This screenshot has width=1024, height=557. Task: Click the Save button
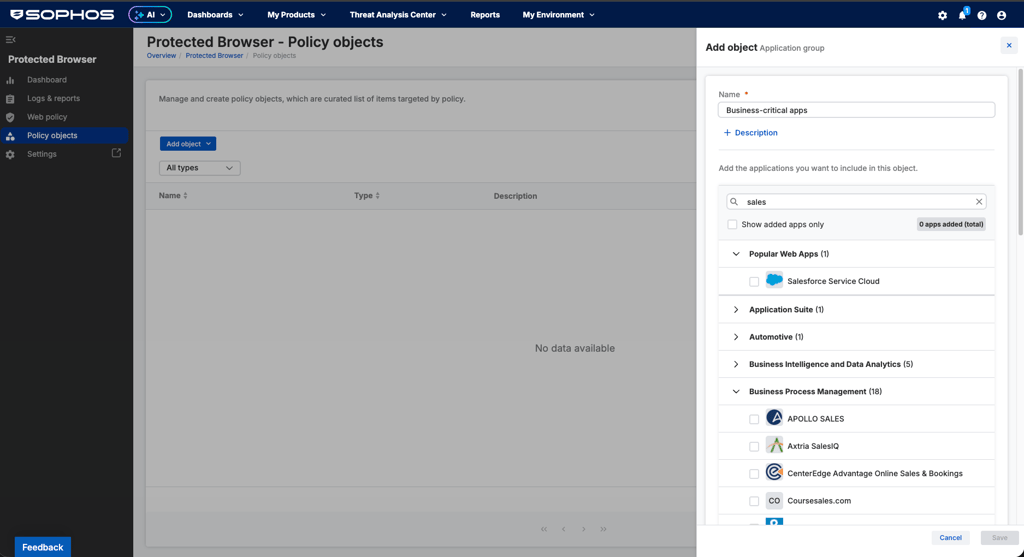[x=1000, y=537]
